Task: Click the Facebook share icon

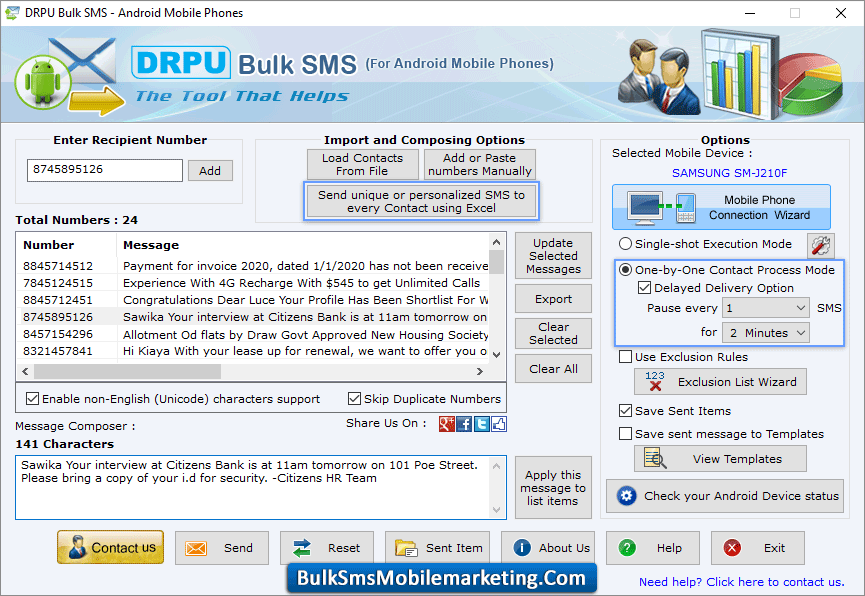Action: [x=464, y=424]
